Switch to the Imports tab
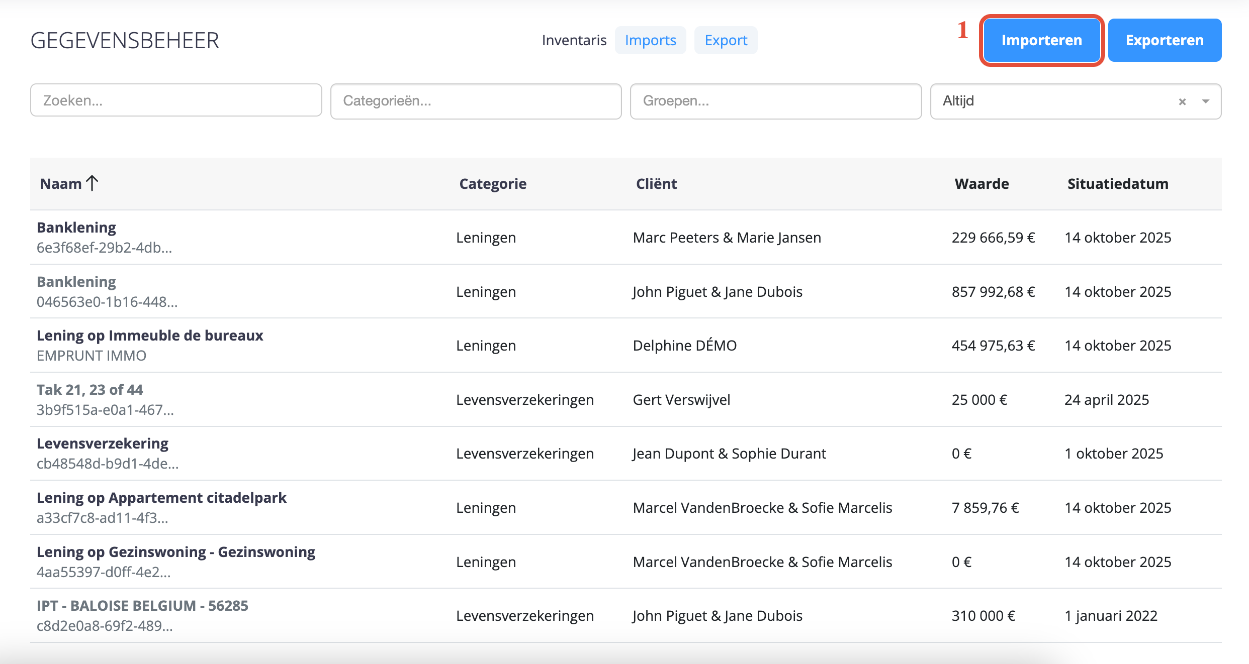Screen dimensions: 1249x664 (650, 40)
